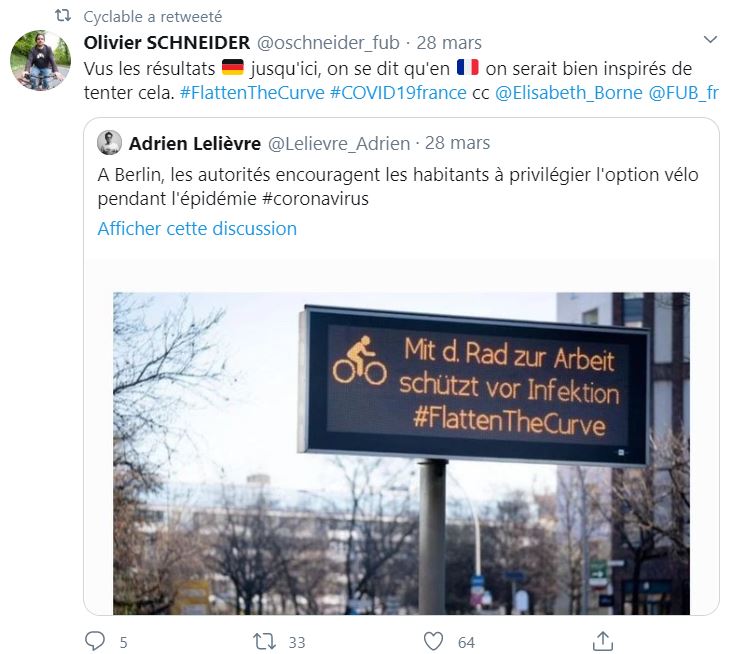This screenshot has width=739, height=654.
Task: Click the Olivier SCHNEIDER display name
Action: pos(167,43)
